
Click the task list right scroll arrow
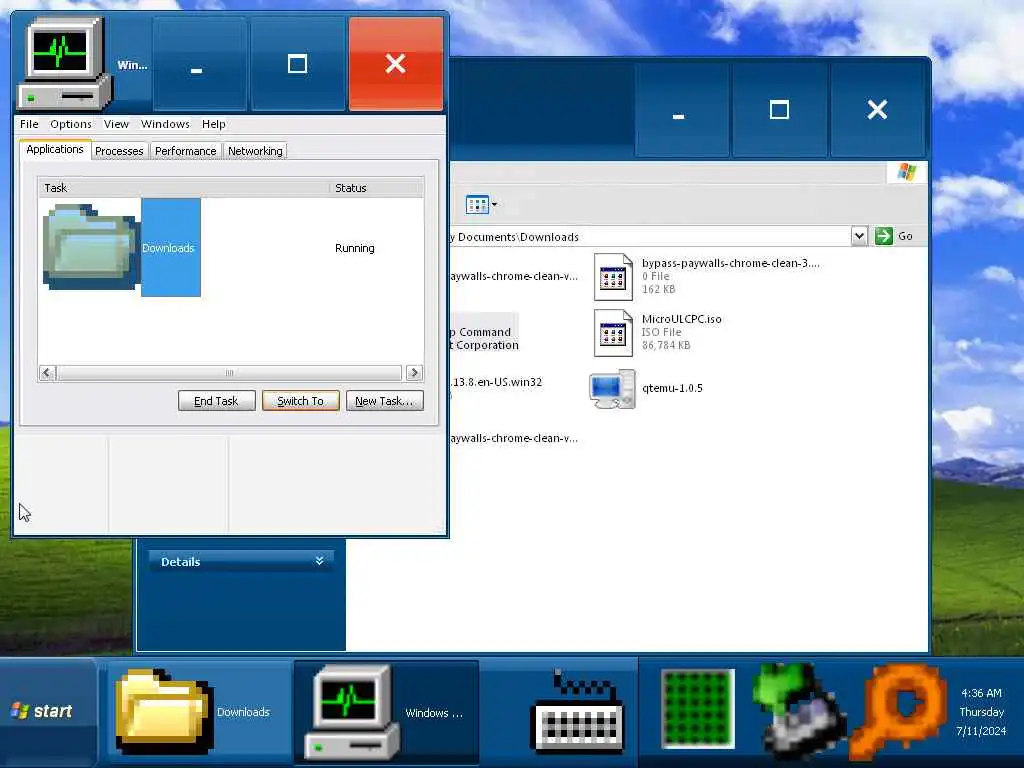(x=414, y=373)
